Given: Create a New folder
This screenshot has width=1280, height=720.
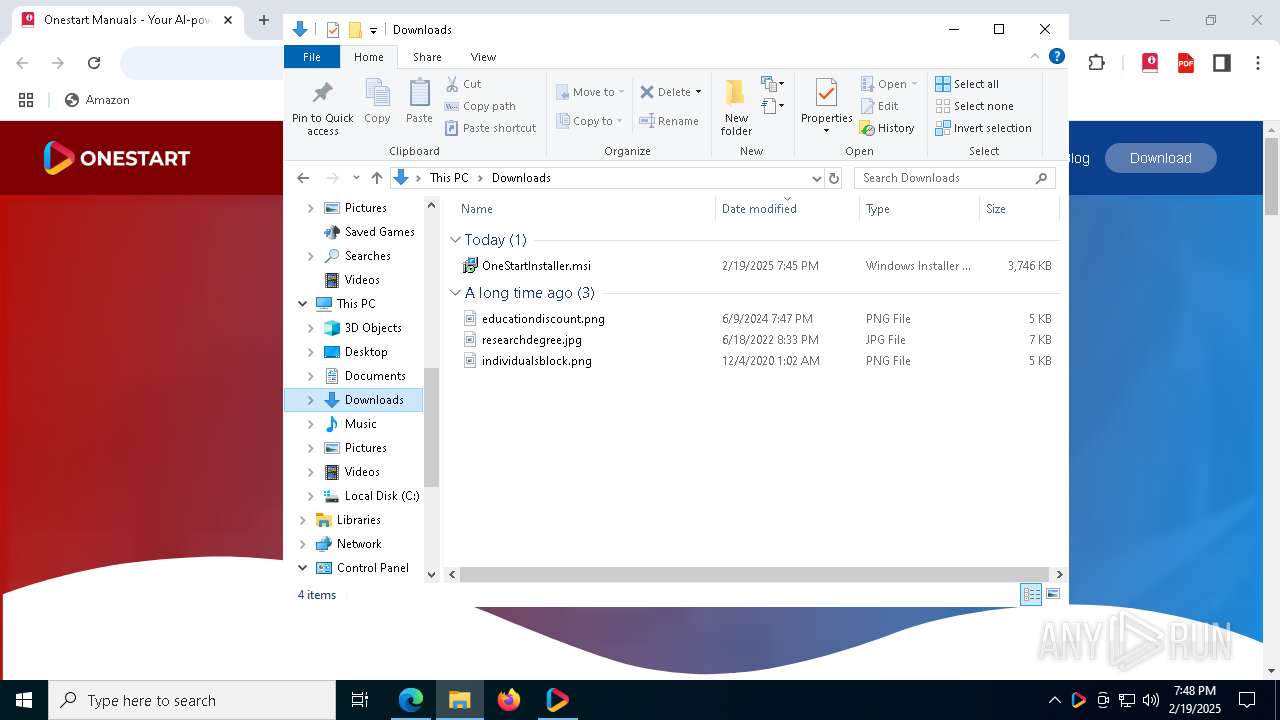Looking at the screenshot, I should click(x=736, y=107).
